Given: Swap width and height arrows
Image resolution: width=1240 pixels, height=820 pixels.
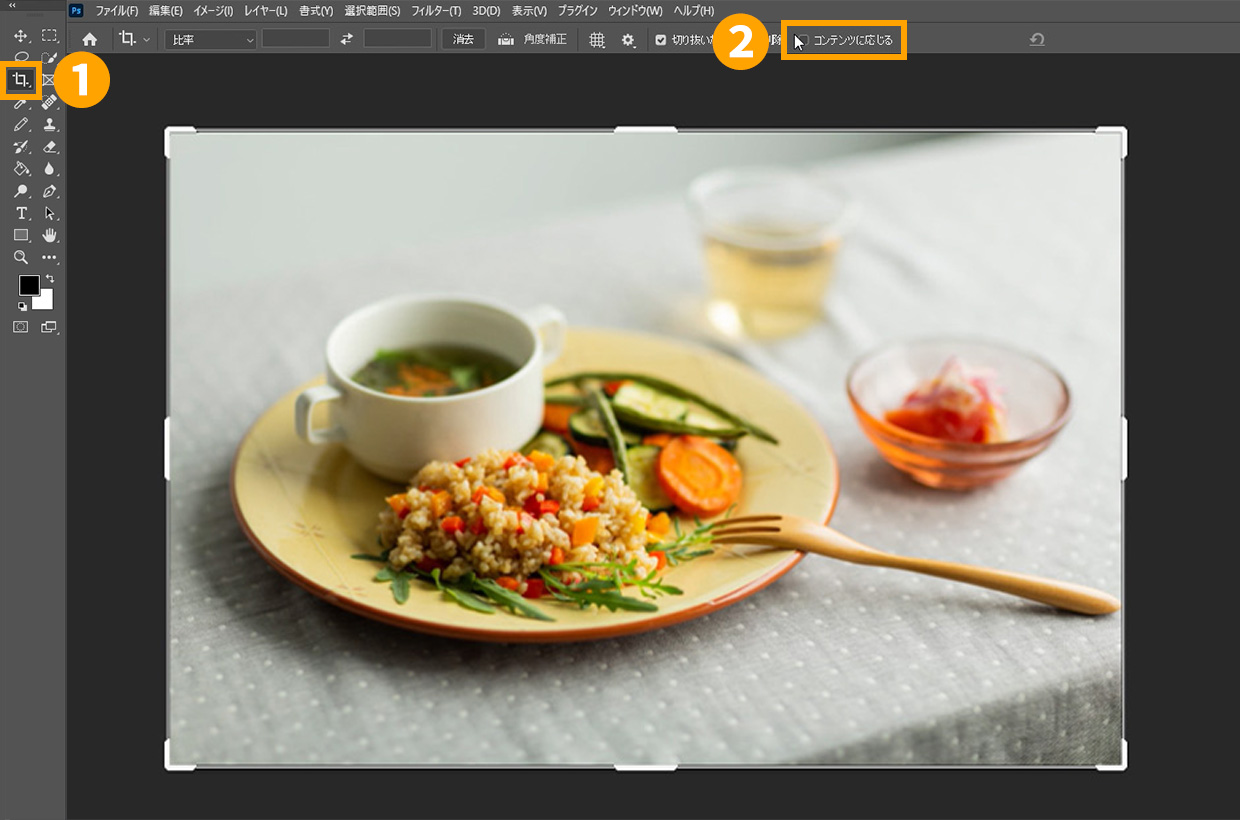Looking at the screenshot, I should click(x=346, y=39).
